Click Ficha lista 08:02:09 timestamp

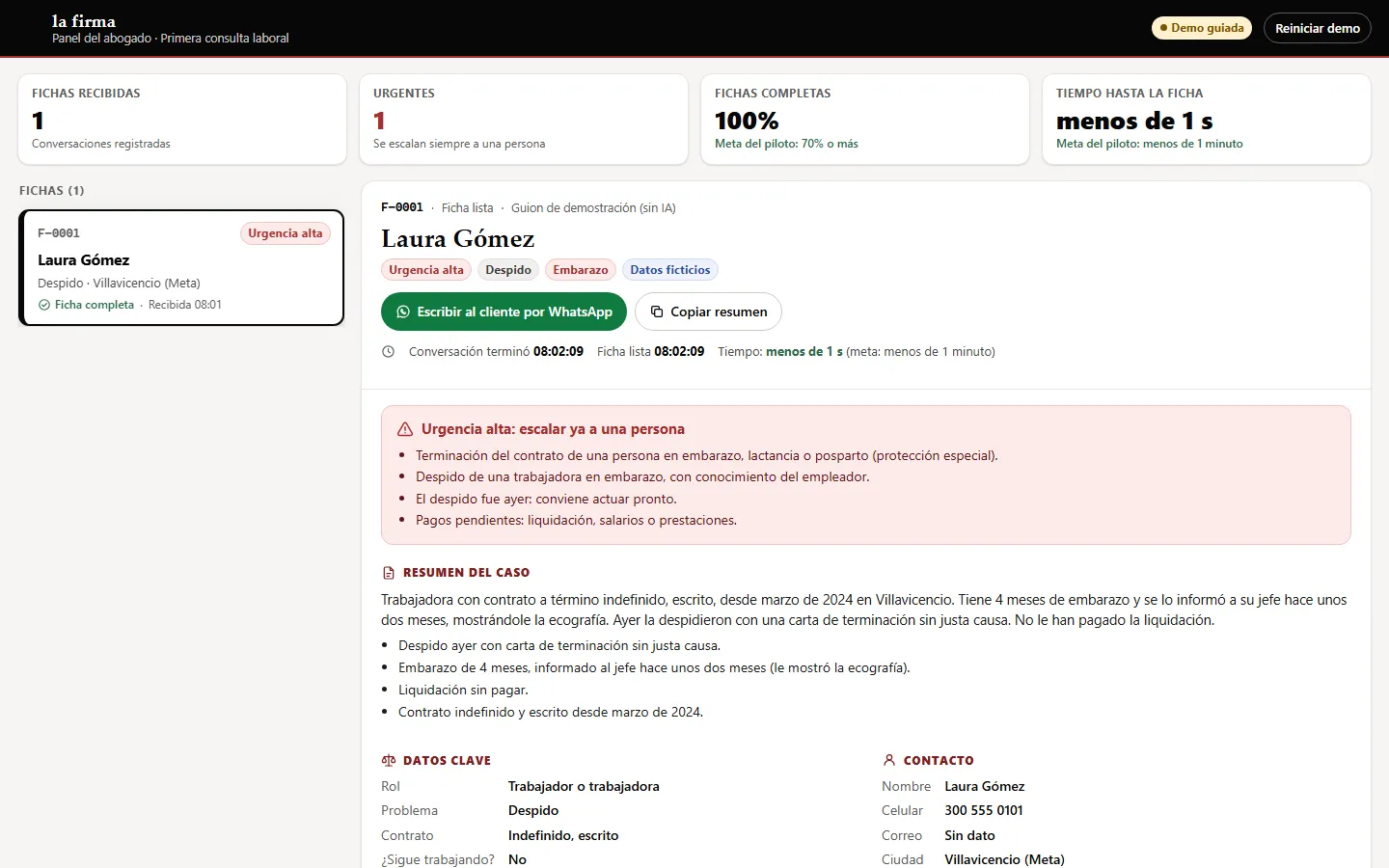[650, 352]
